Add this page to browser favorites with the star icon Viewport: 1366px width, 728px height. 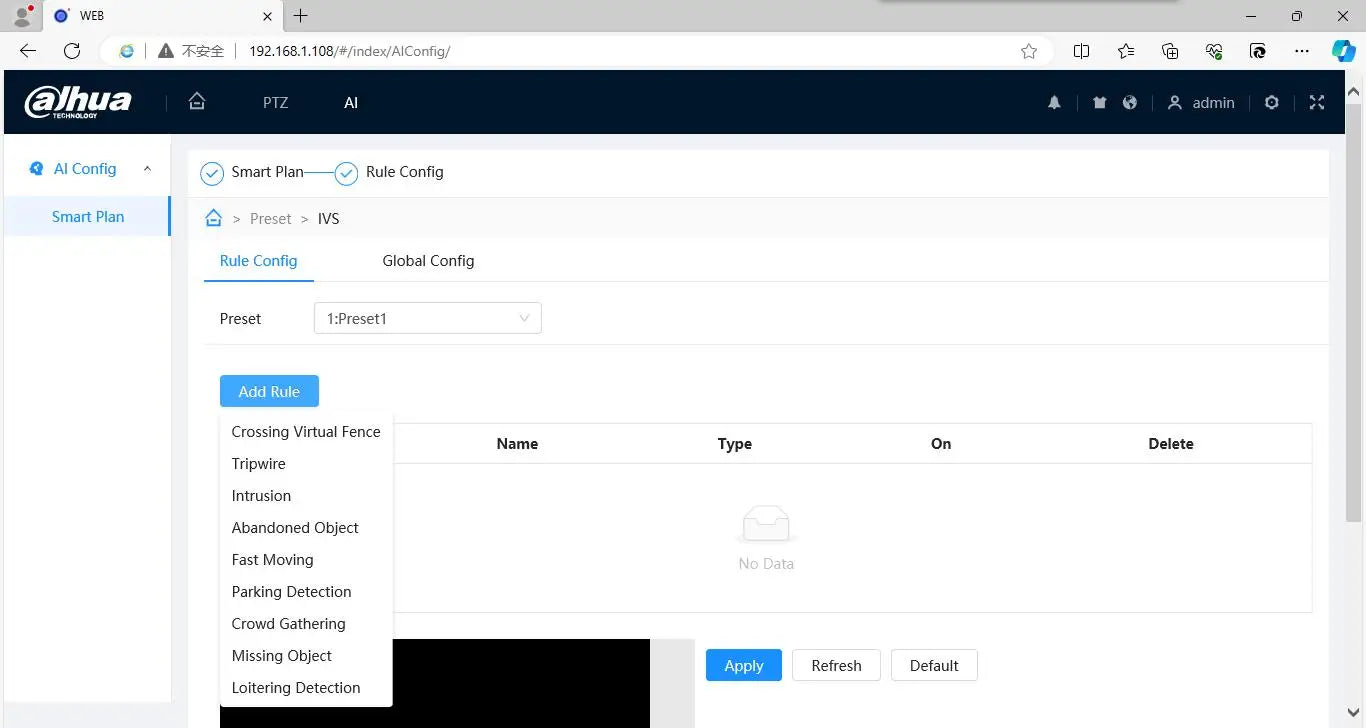[1029, 51]
